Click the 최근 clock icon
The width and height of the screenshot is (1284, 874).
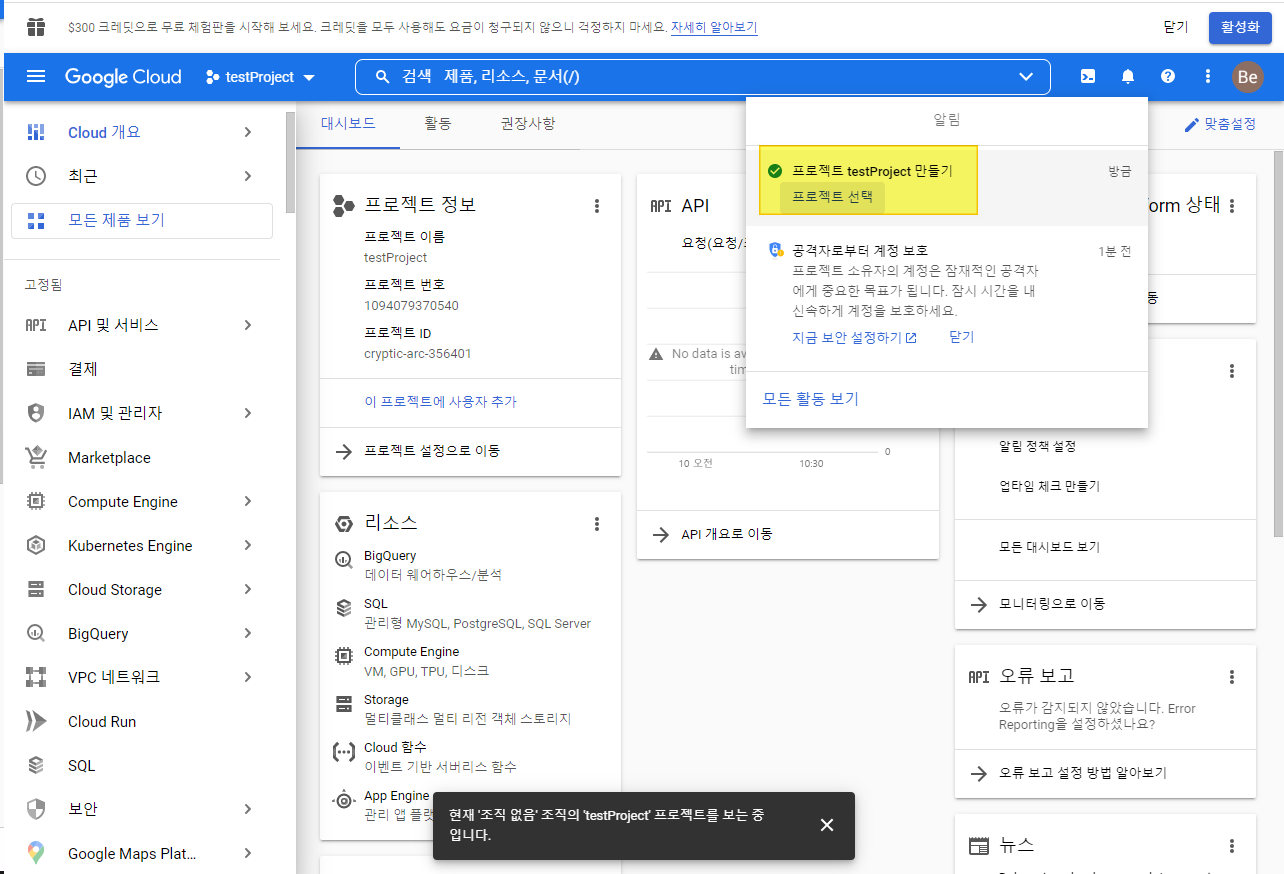coord(36,176)
